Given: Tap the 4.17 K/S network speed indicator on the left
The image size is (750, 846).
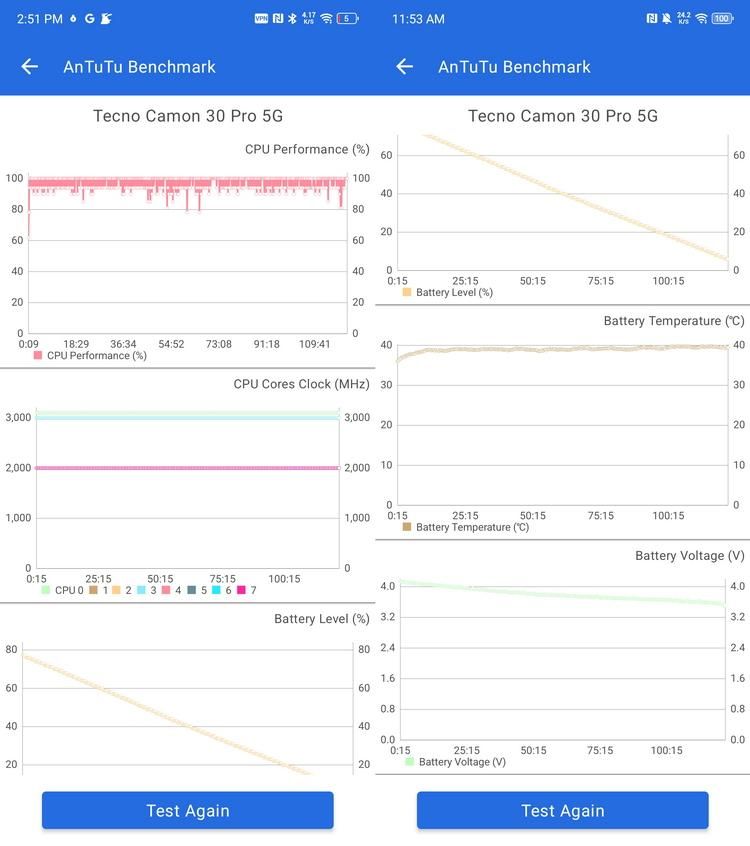Looking at the screenshot, I should (x=309, y=19).
